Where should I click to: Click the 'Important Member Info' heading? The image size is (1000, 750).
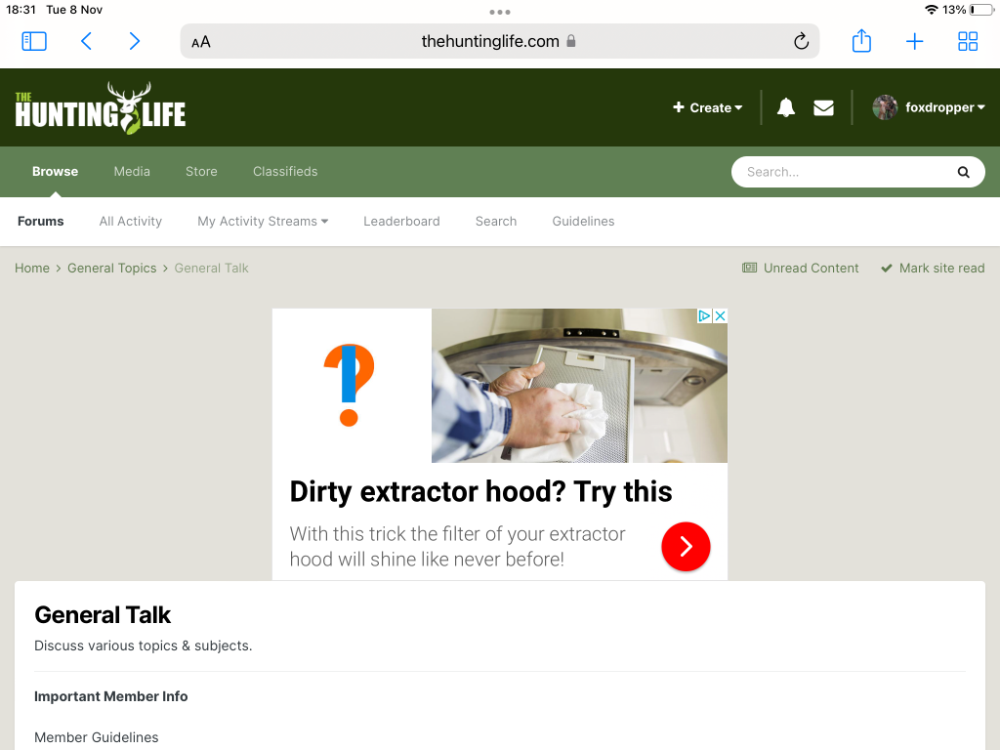pyautogui.click(x=111, y=696)
